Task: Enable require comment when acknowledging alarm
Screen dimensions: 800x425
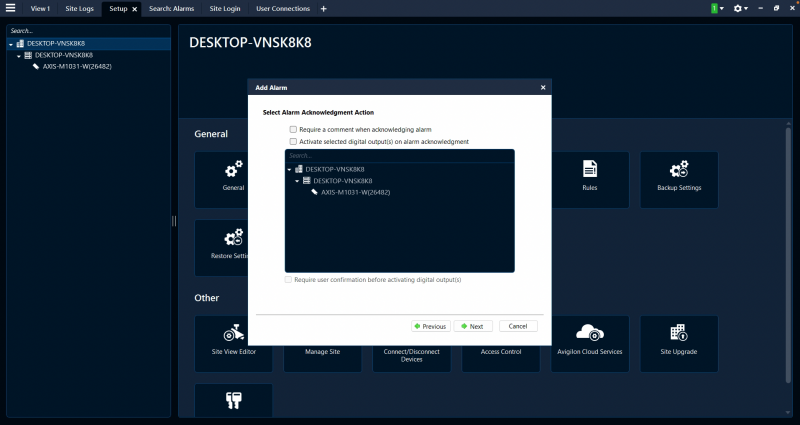Action: (x=293, y=130)
